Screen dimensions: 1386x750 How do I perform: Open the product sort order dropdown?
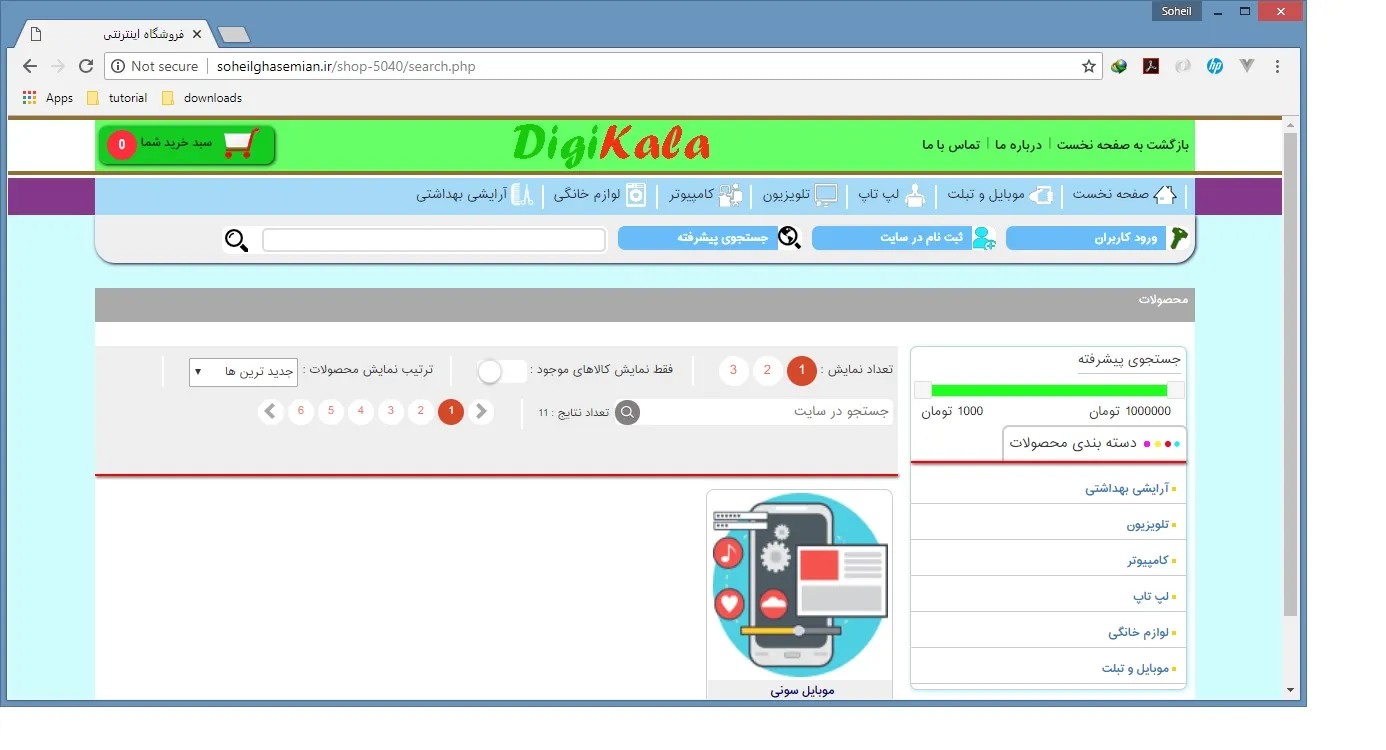point(243,372)
